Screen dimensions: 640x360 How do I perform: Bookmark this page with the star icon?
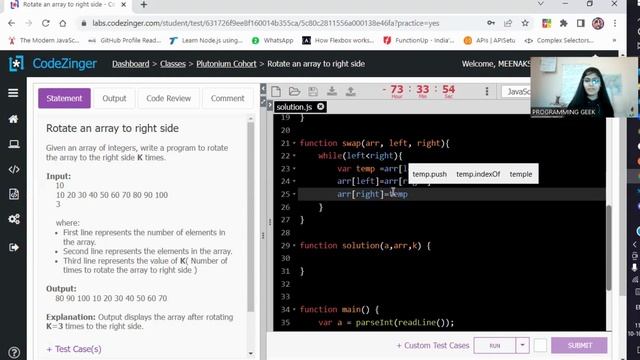point(525,23)
